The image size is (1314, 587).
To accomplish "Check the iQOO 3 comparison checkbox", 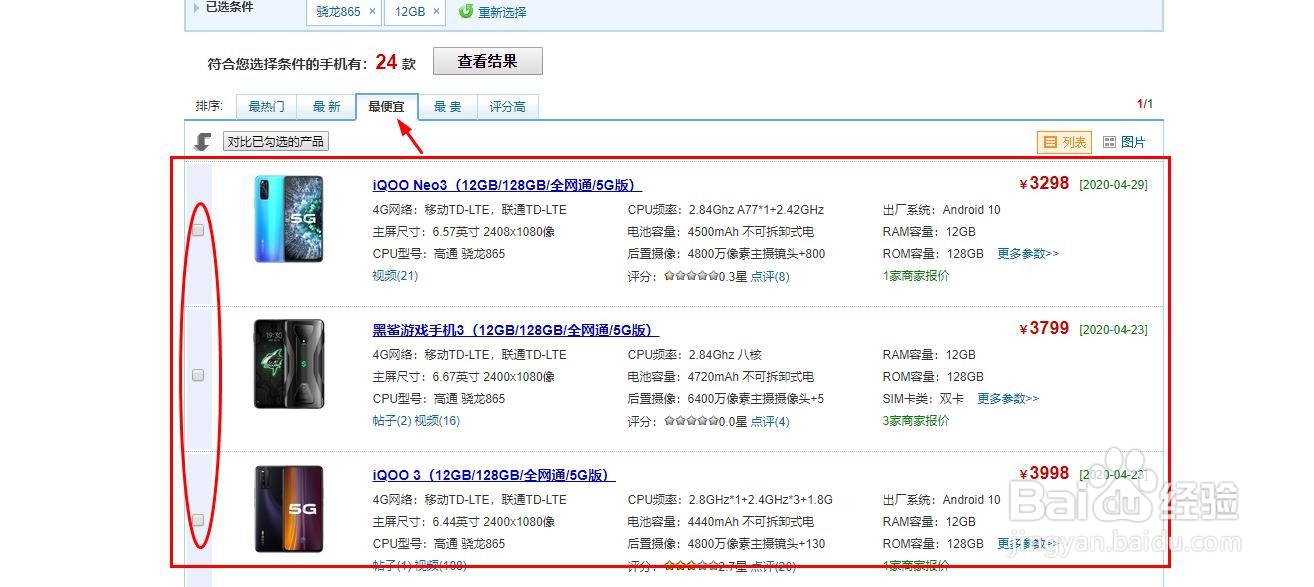I will (197, 519).
